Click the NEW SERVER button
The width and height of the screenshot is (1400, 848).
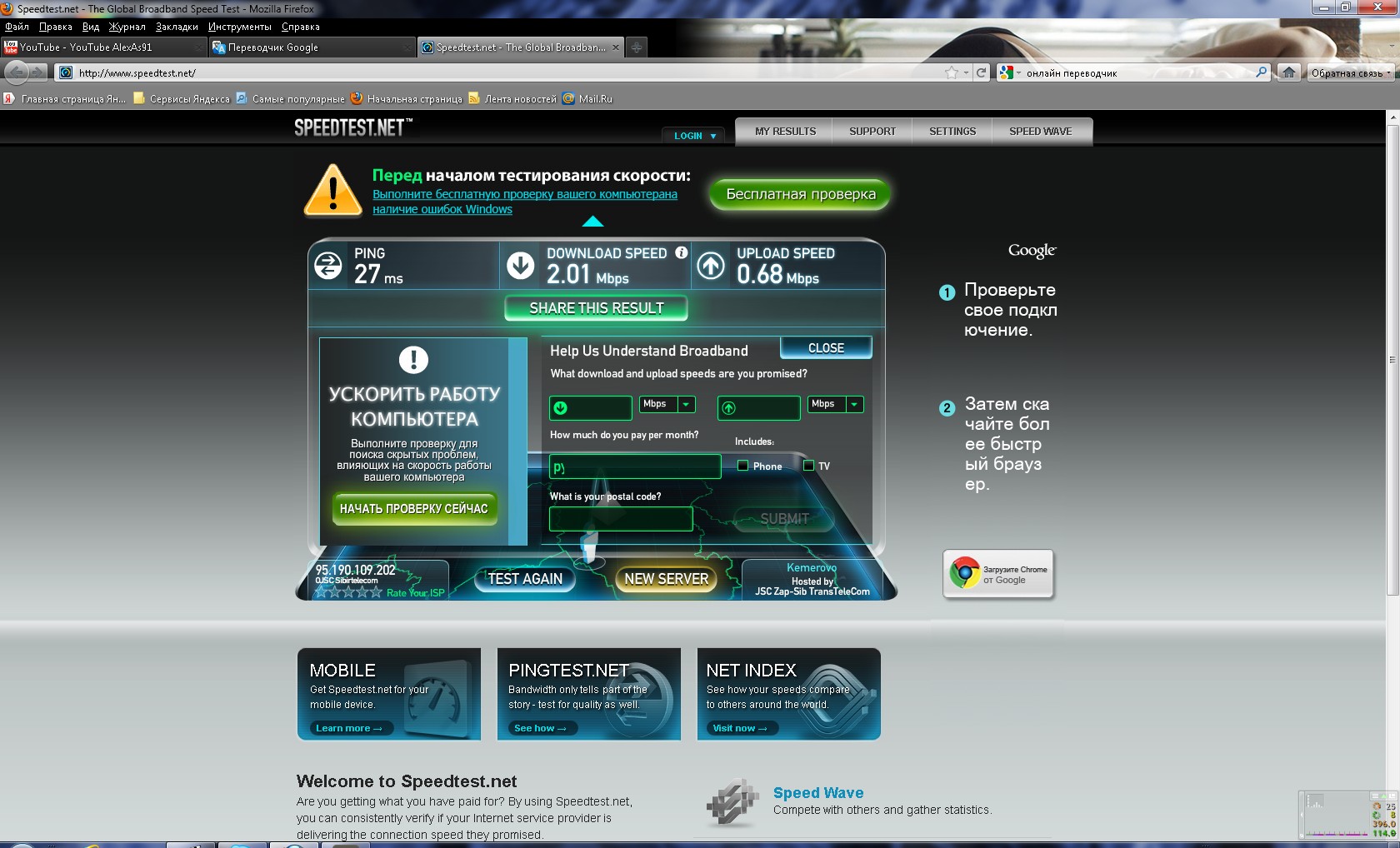pyautogui.click(x=666, y=579)
